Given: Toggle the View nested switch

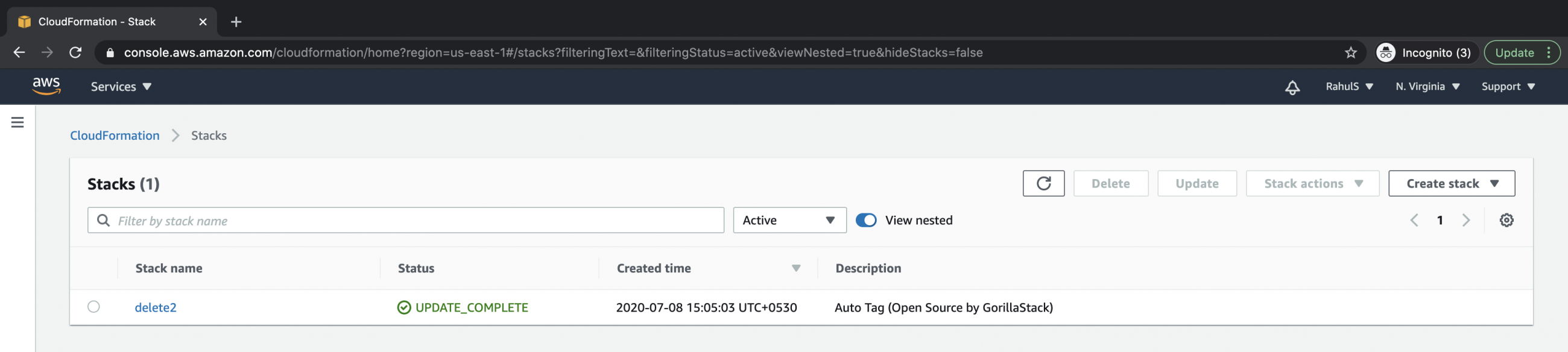Looking at the screenshot, I should [x=865, y=220].
